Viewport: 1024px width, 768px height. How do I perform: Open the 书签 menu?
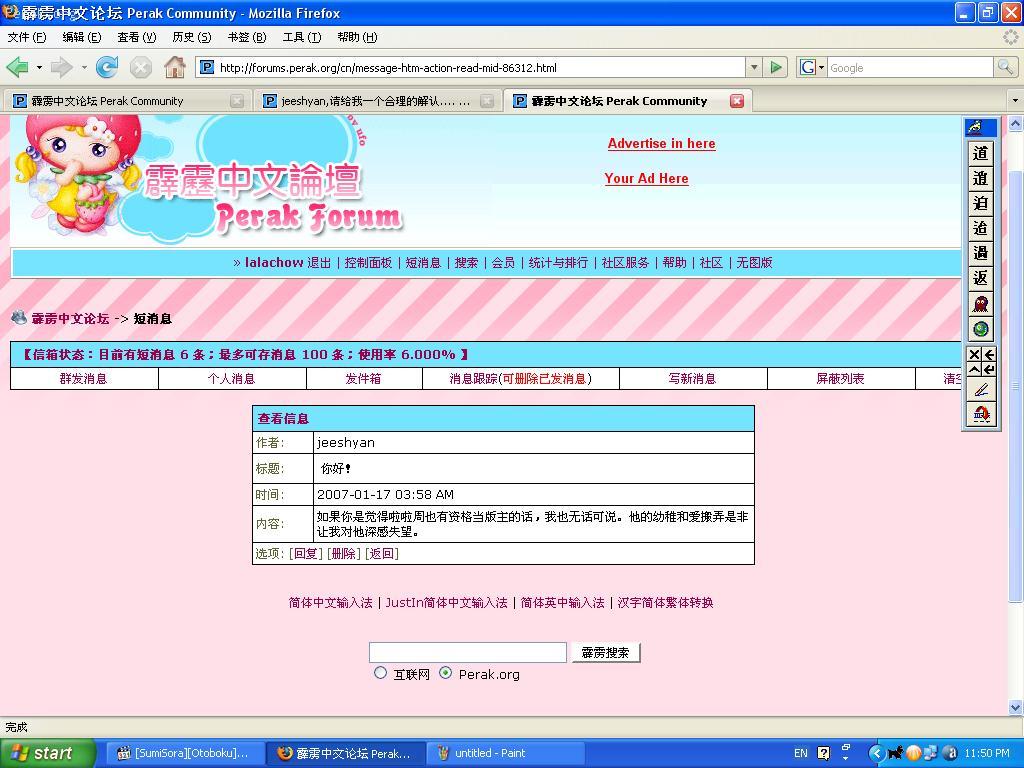pyautogui.click(x=247, y=37)
